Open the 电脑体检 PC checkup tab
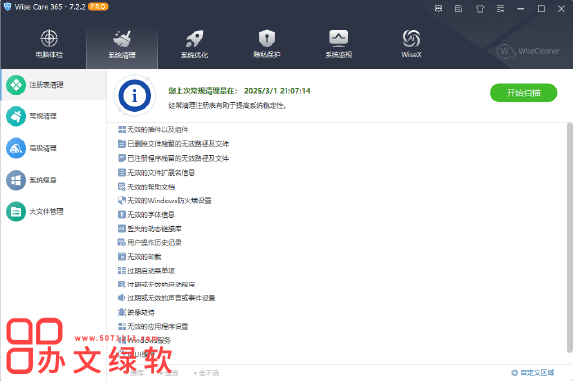Image resolution: width=573 pixels, height=382 pixels. click(49, 44)
